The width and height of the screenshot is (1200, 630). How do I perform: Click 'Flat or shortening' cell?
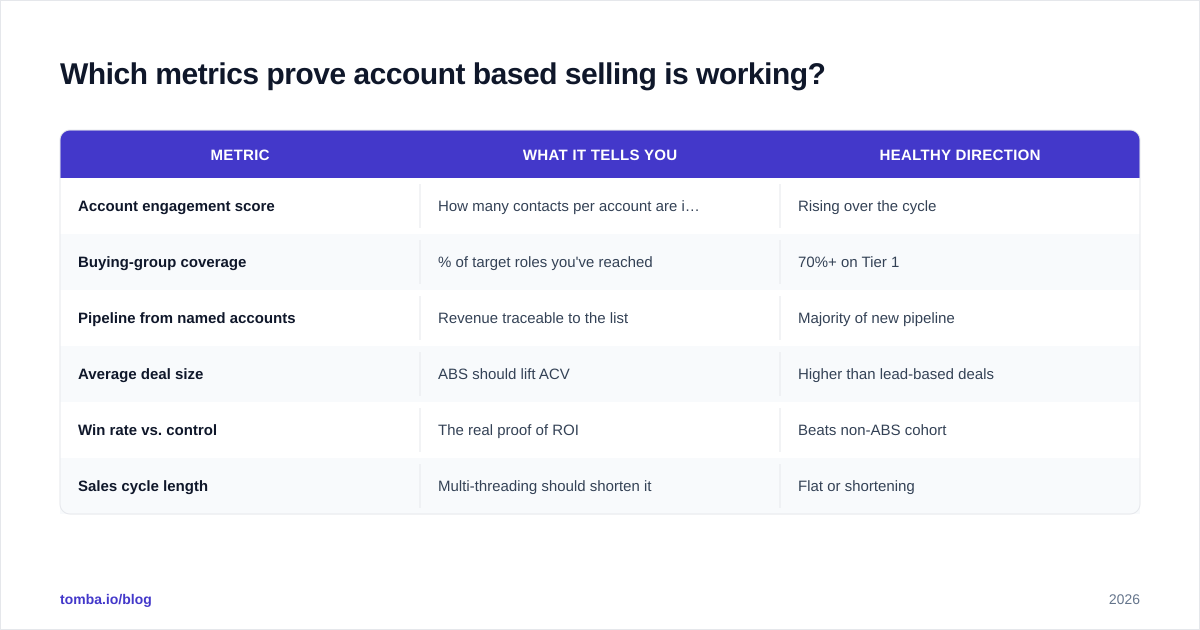[960, 486]
